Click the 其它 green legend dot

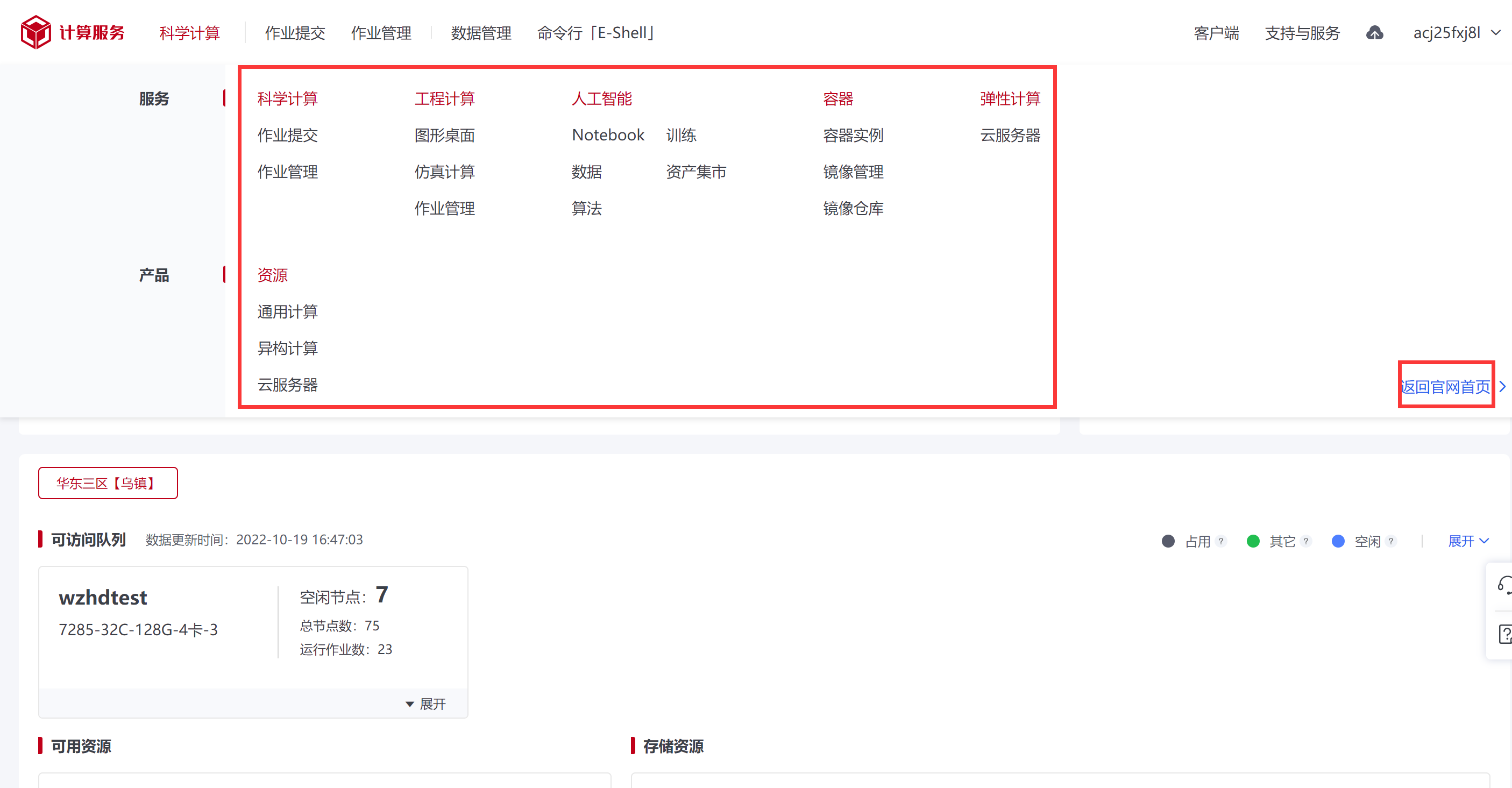pos(1253,541)
